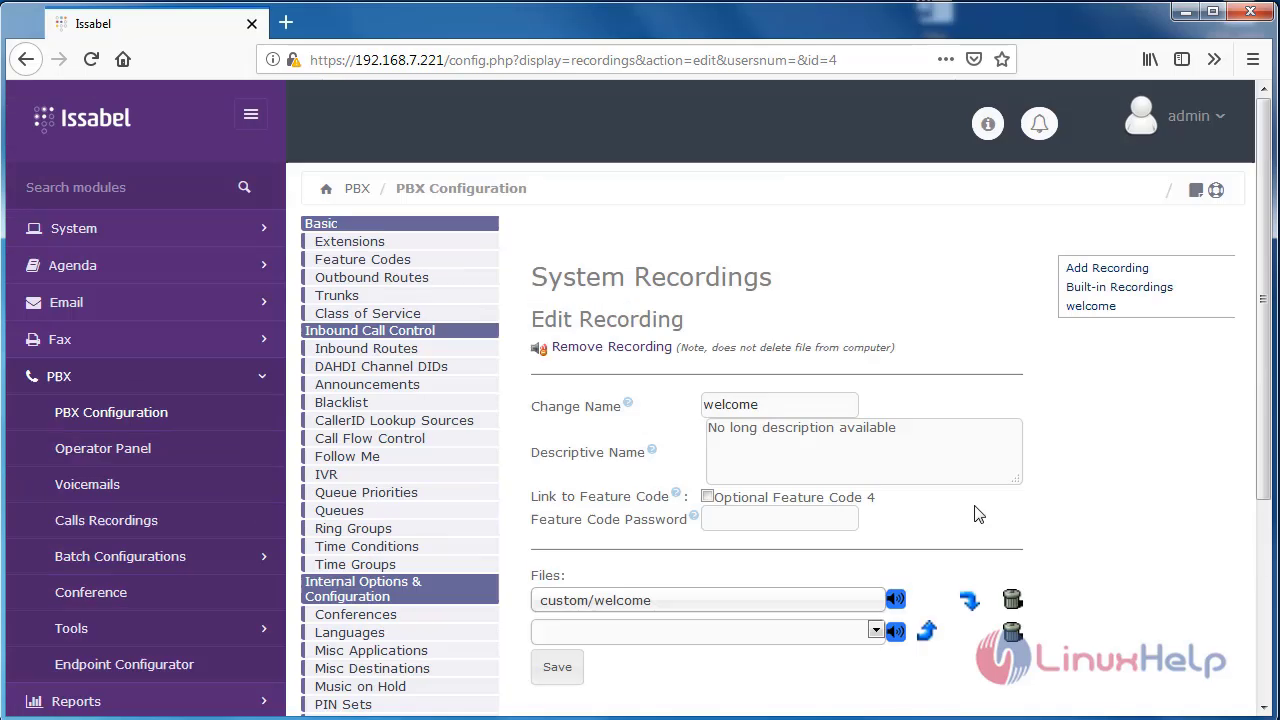This screenshot has width=1280, height=720.
Task: Click help icon next to Link to Feature Code
Action: 676,492
